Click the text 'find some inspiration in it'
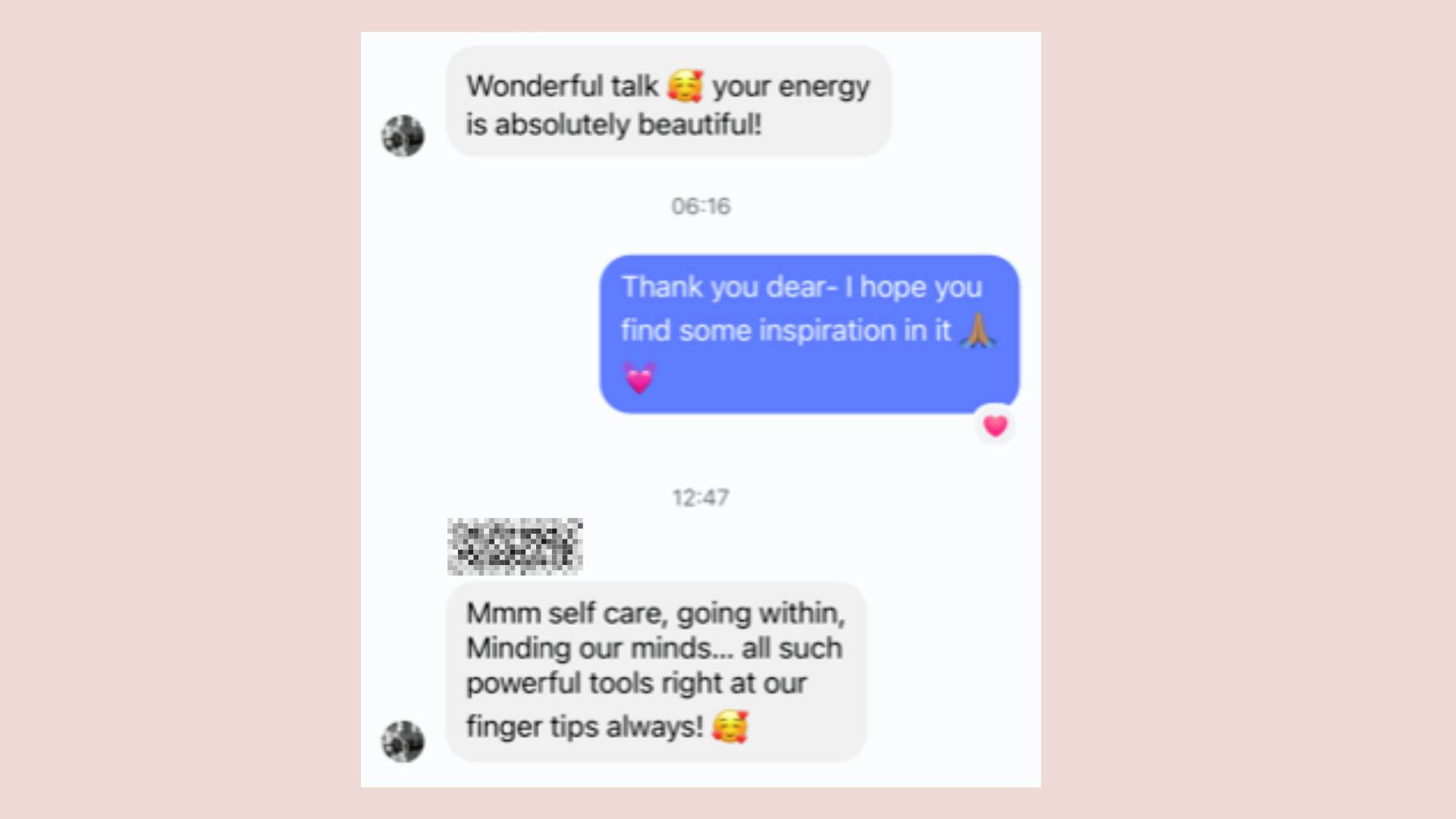 (x=786, y=331)
